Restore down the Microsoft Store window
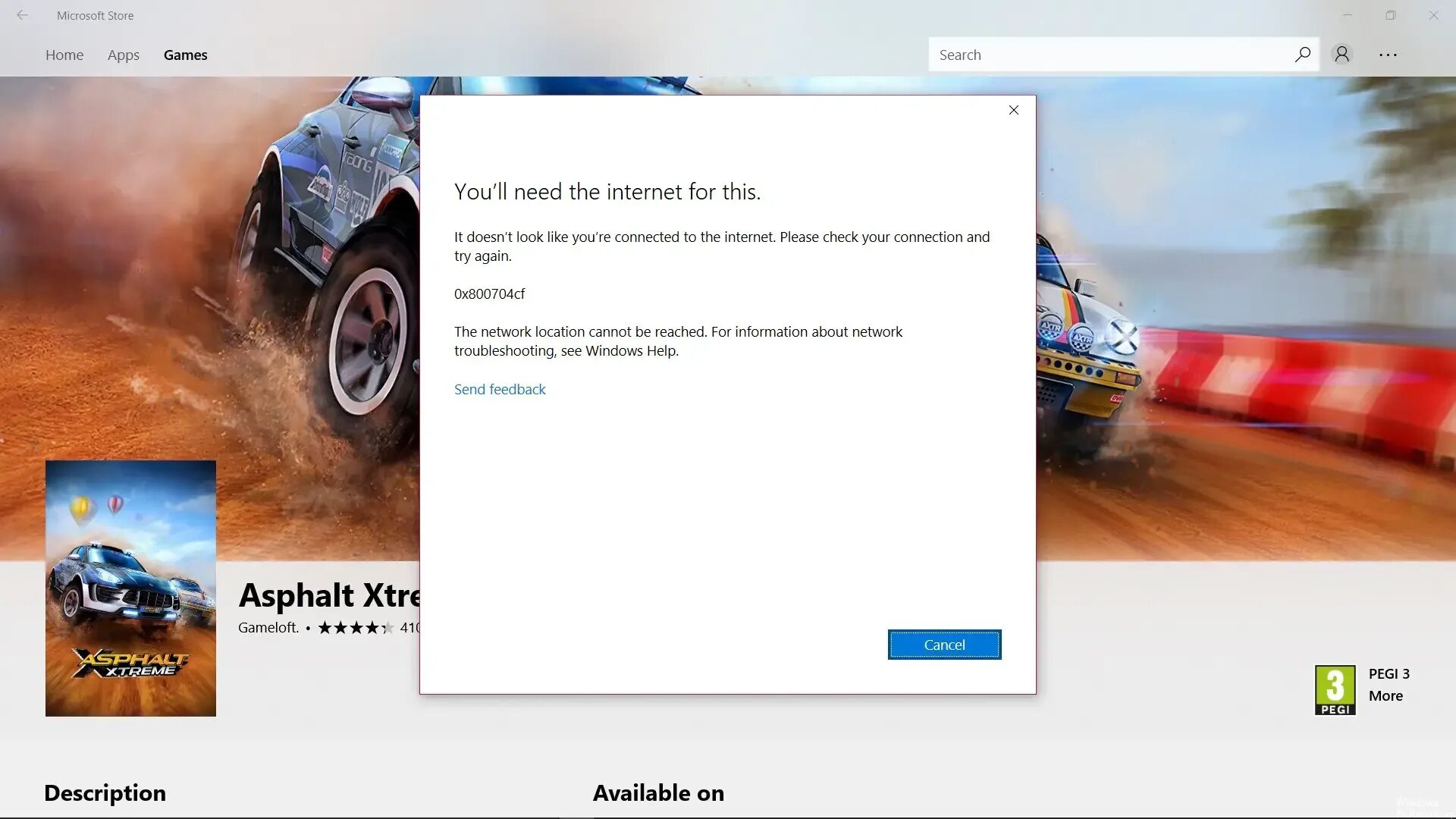Viewport: 1456px width, 819px height. (1390, 15)
